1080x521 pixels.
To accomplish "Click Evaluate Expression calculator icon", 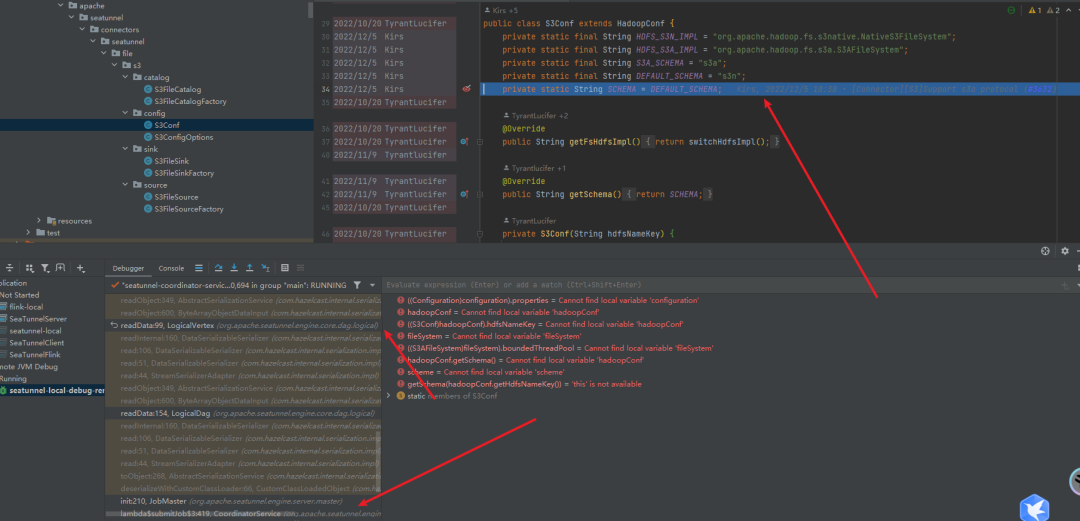I will [x=285, y=267].
